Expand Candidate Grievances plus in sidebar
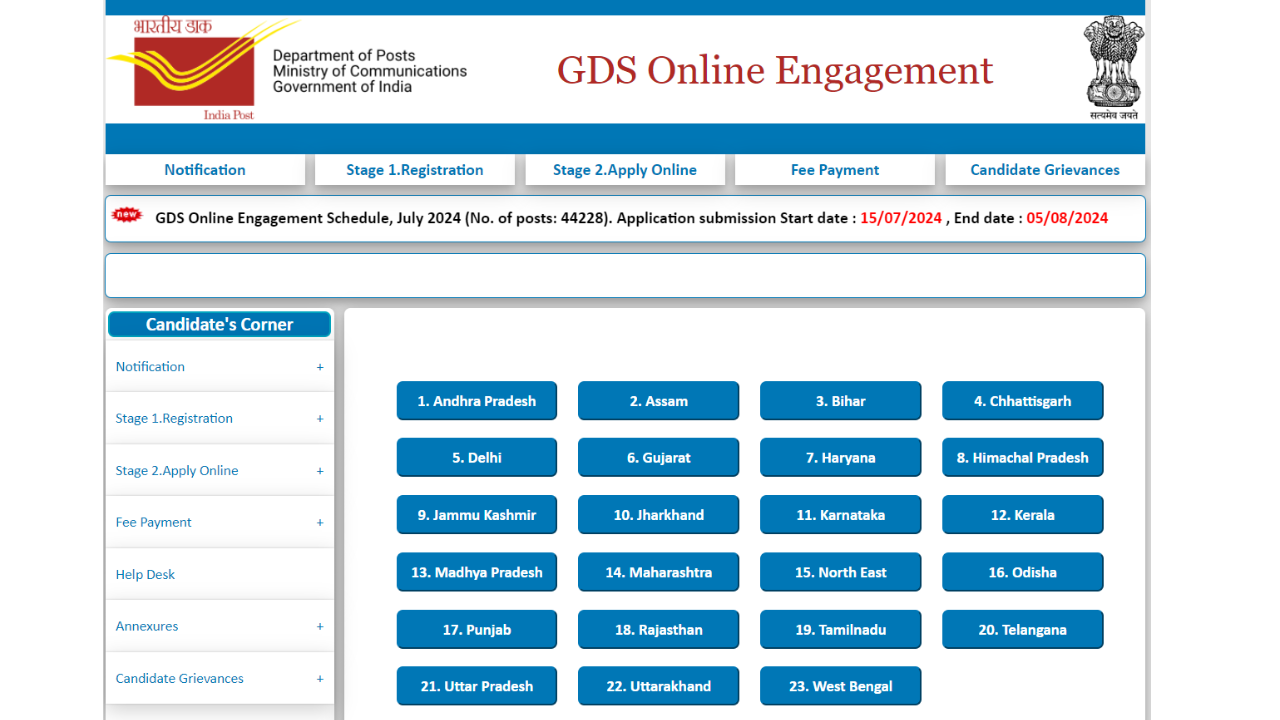The width and height of the screenshot is (1280, 720). click(x=320, y=679)
